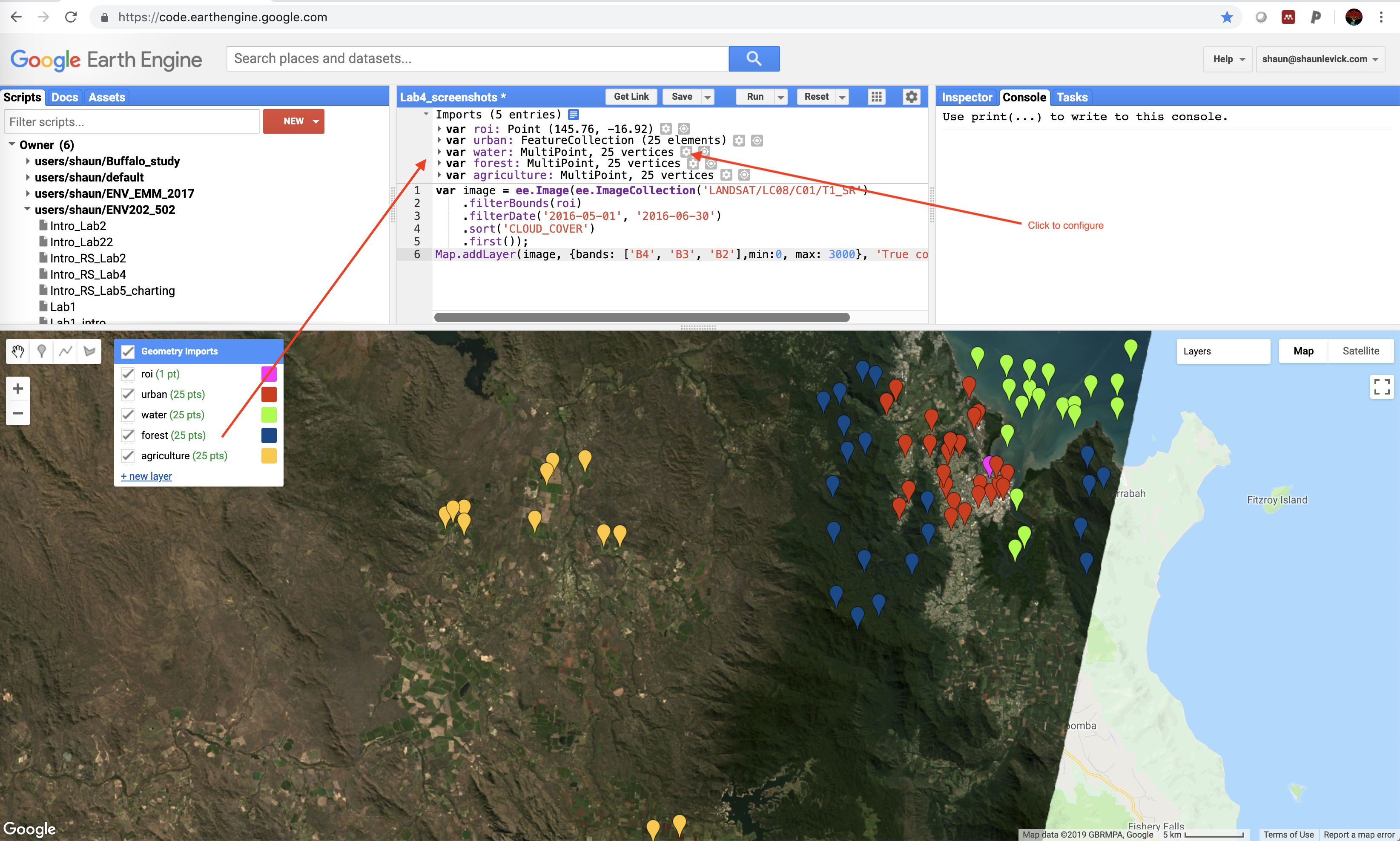Open the Help dropdown menu
Screen dimensions: 1400x841
click(x=1228, y=59)
